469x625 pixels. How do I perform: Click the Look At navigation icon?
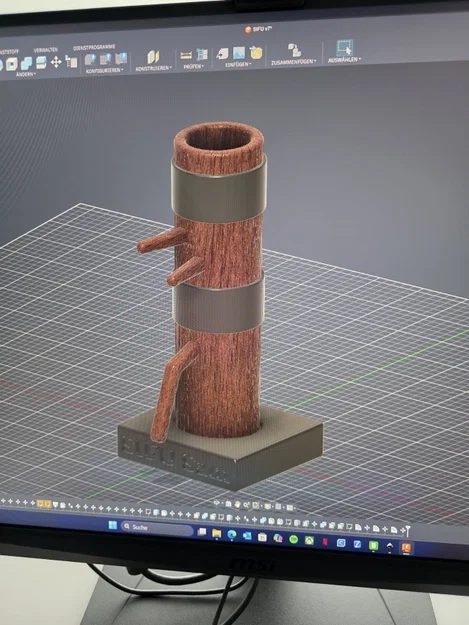pyautogui.click(x=228, y=504)
